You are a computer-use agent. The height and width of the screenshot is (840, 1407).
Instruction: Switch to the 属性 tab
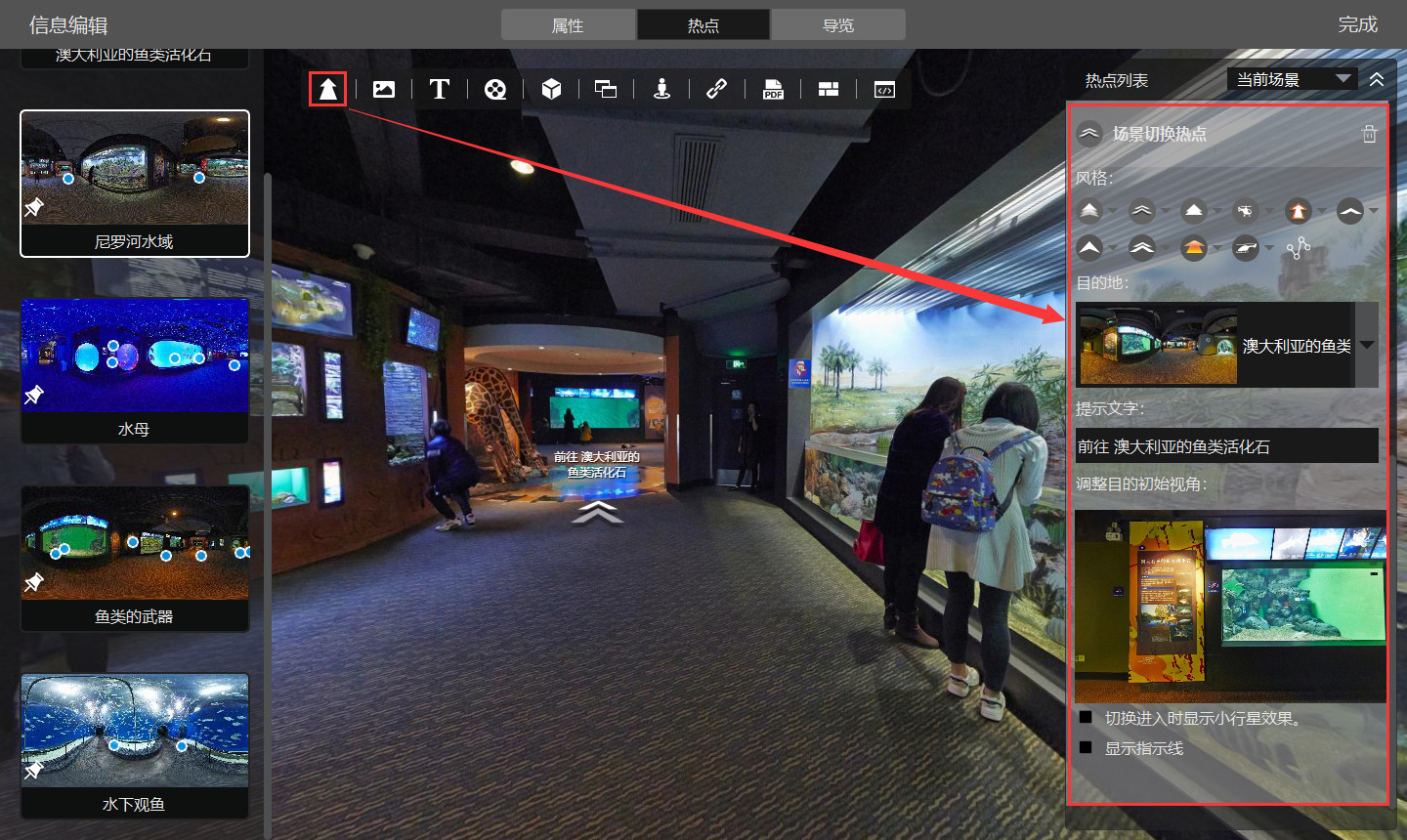coord(568,25)
